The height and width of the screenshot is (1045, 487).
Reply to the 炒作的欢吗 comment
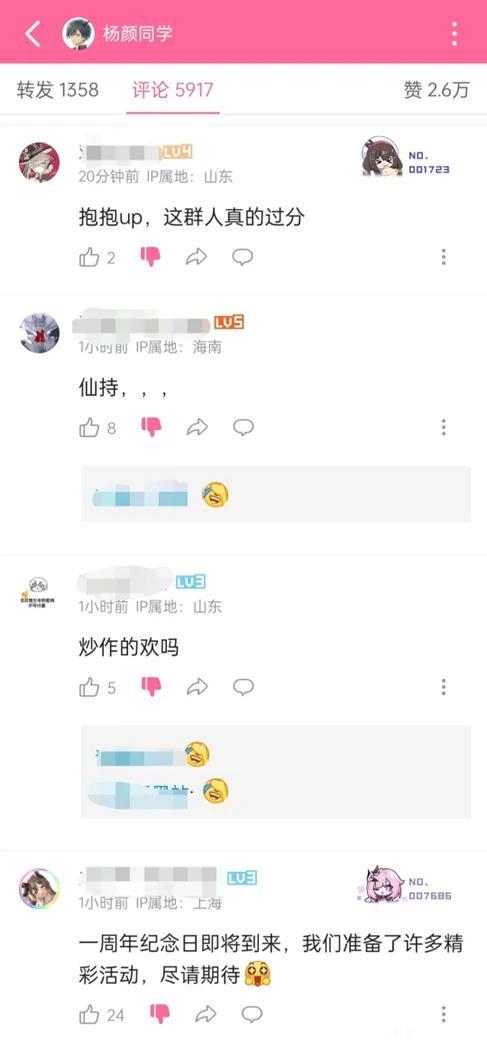click(x=243, y=687)
